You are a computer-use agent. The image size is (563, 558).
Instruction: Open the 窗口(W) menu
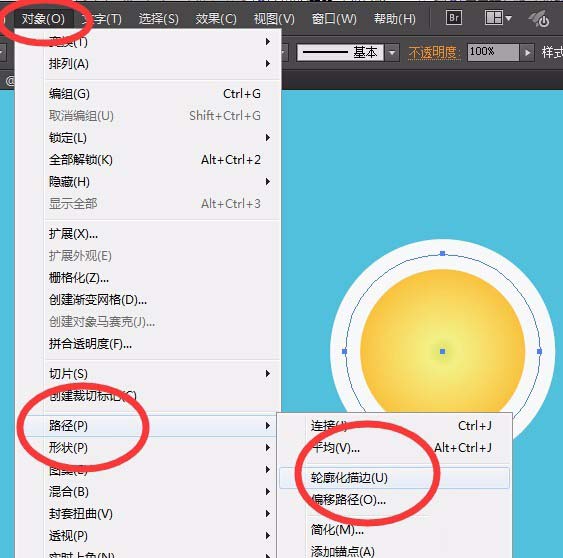coord(334,19)
